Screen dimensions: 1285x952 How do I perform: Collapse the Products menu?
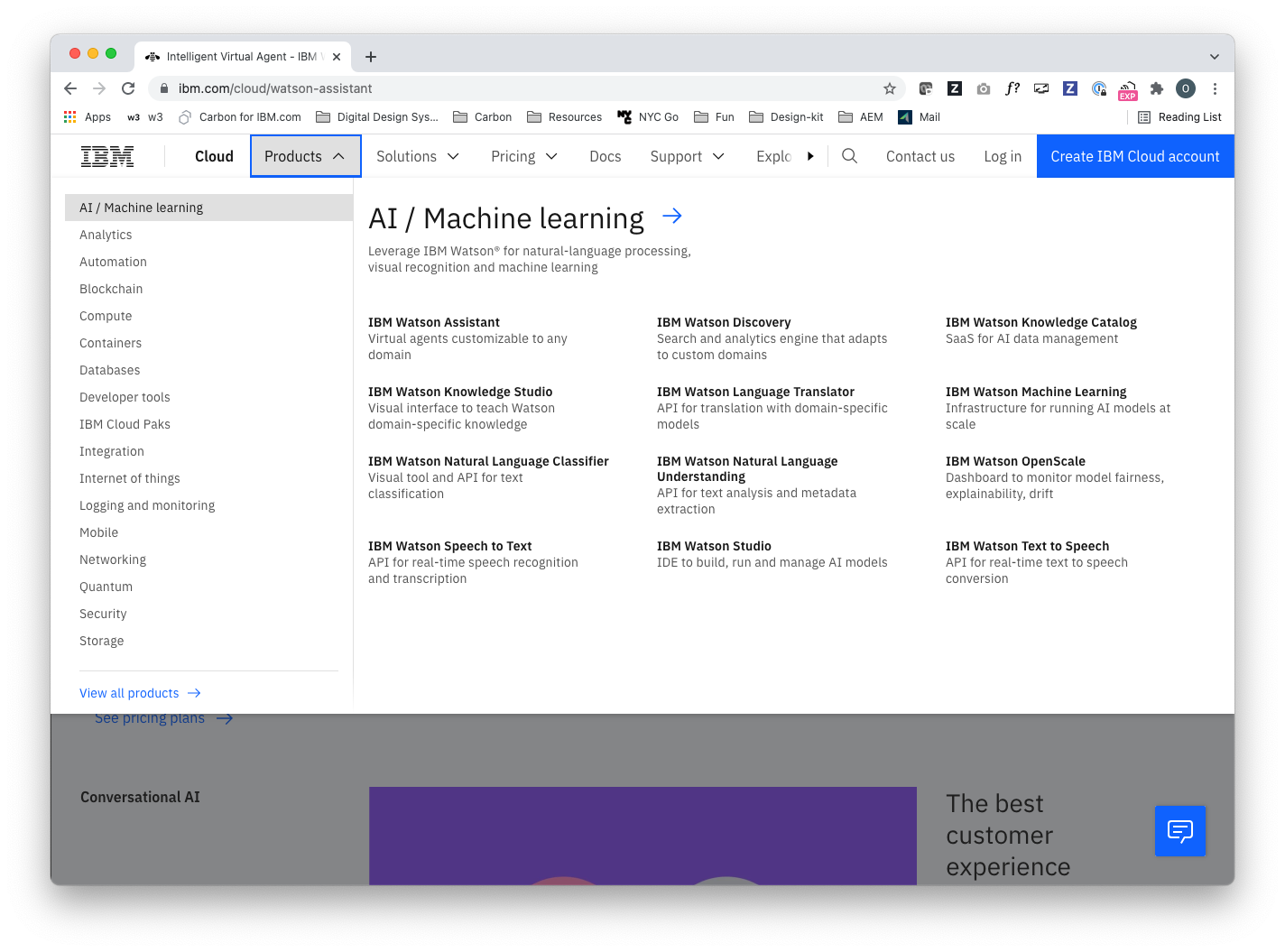tap(306, 156)
